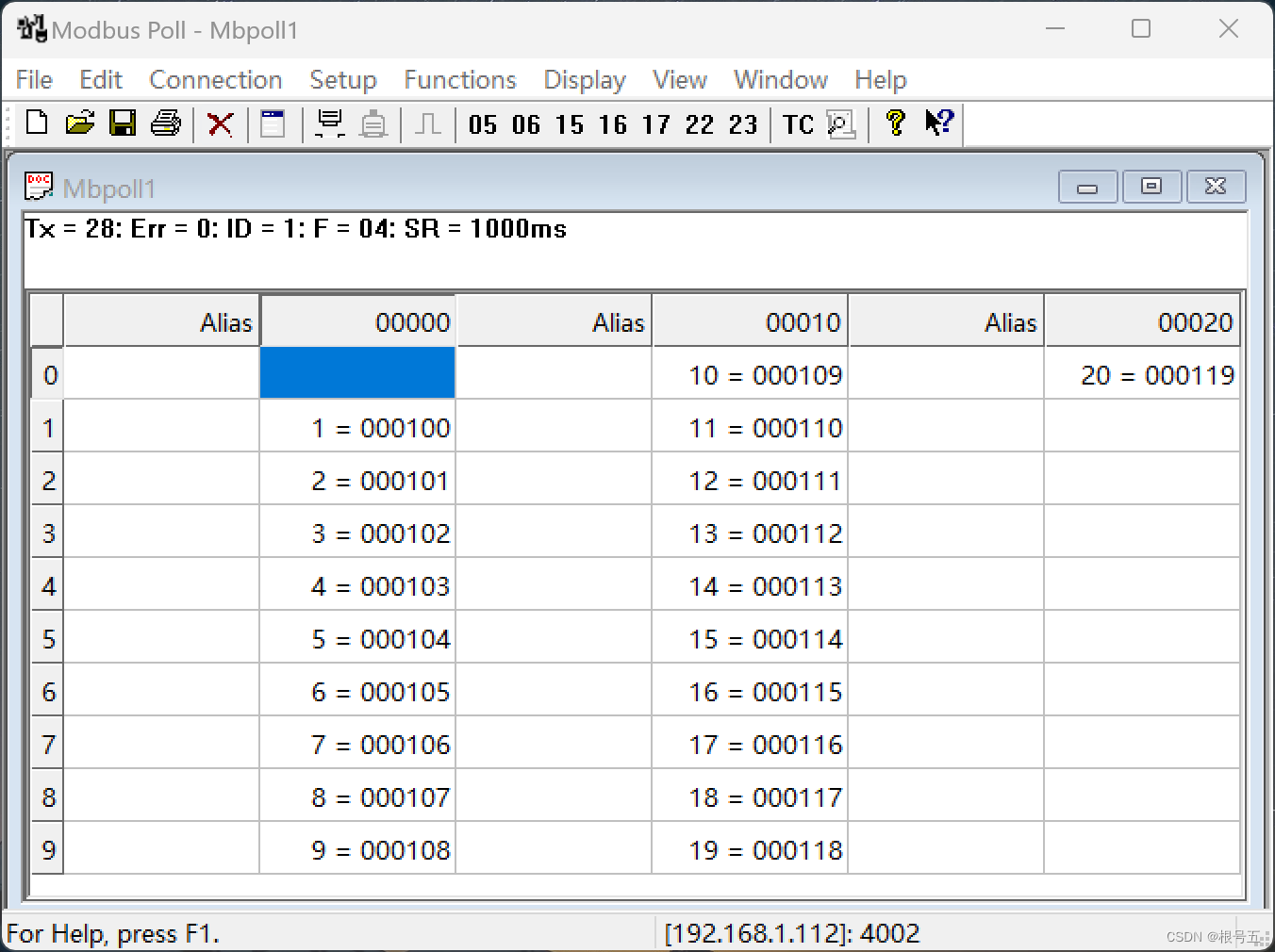The height and width of the screenshot is (952, 1275).
Task: Select the 00020 column header
Action: pos(1142,321)
